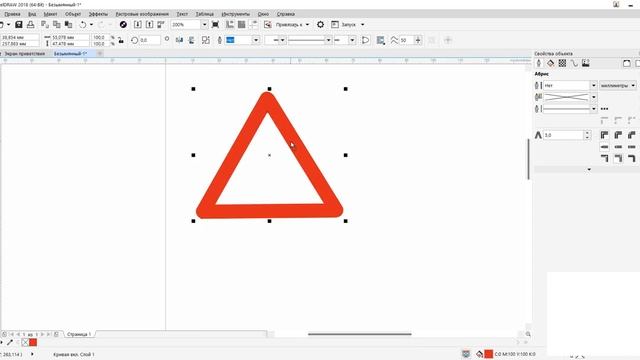Click the wrap text icon
Viewport: 640px width, 360px height.
click(380, 40)
